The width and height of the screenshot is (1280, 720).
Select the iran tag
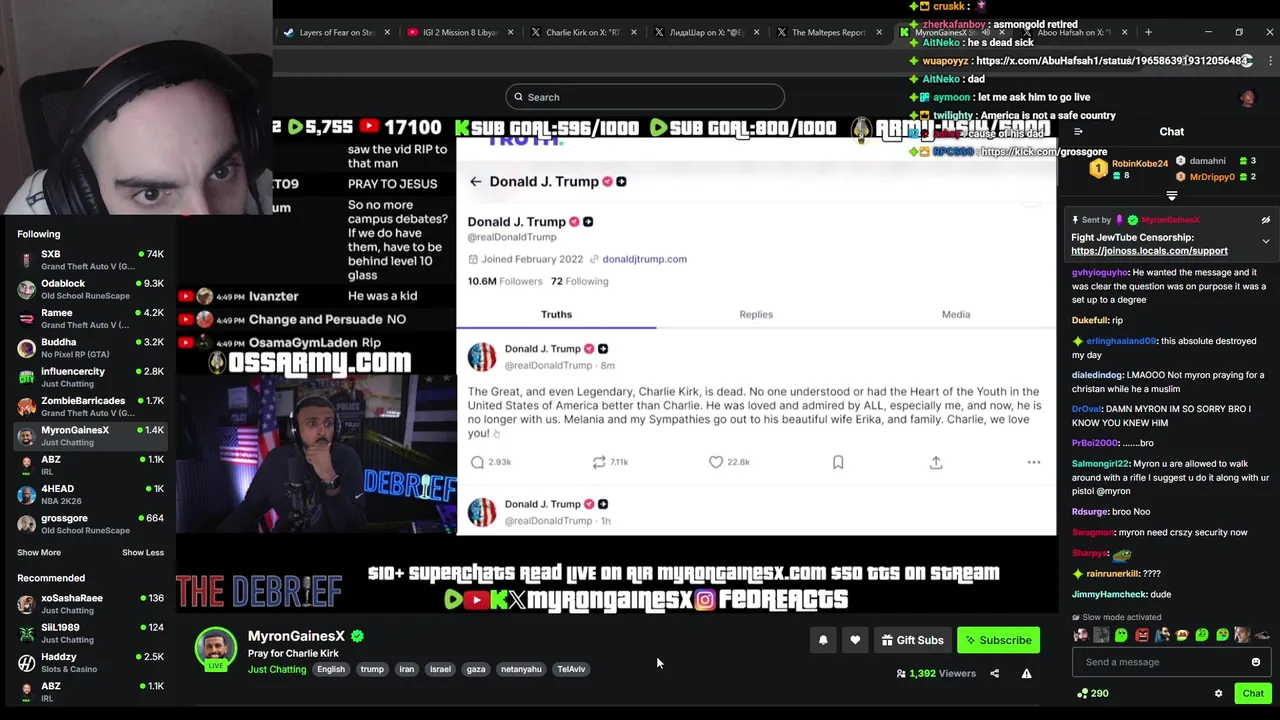[406, 669]
